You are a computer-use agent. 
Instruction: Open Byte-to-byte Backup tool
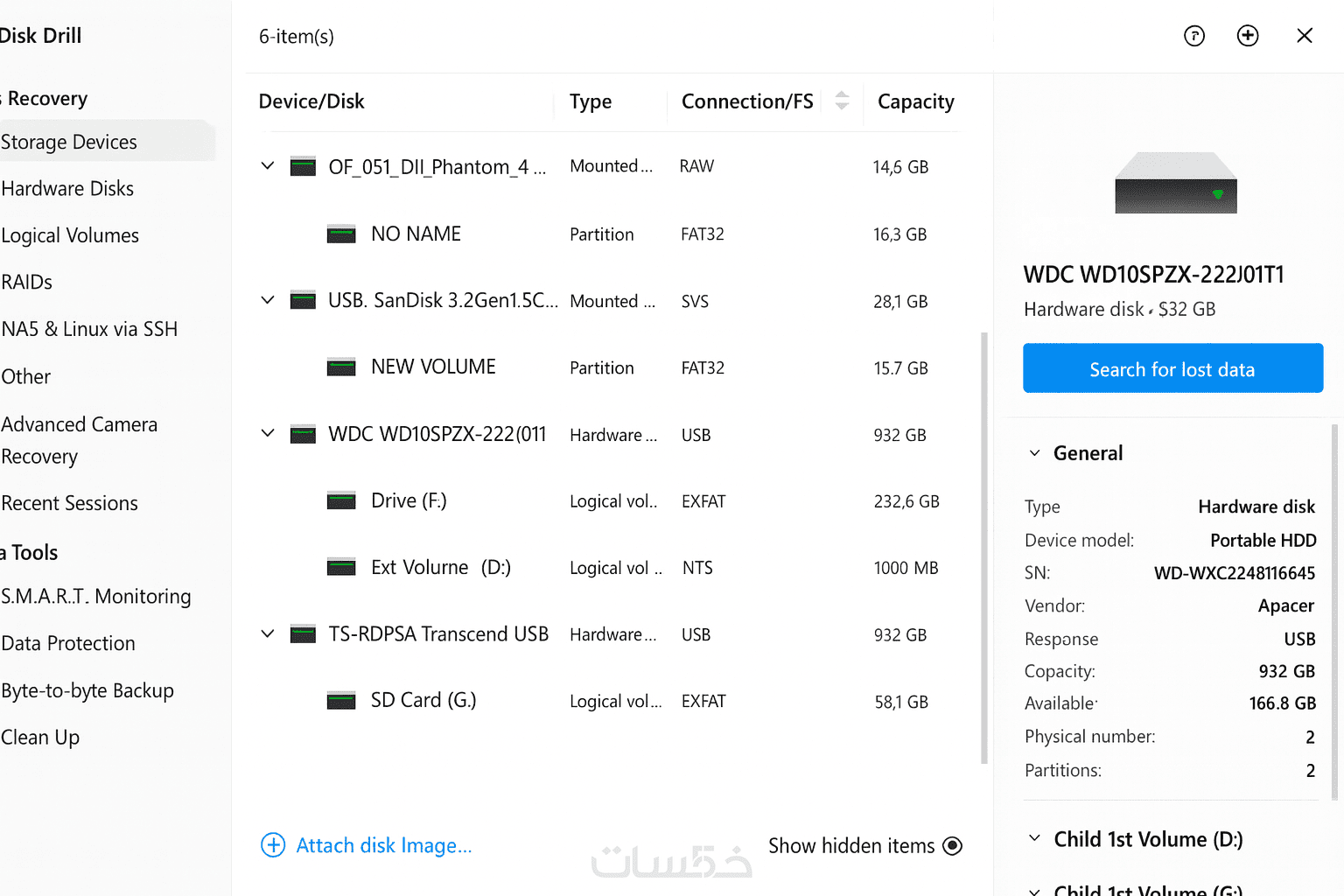click(x=87, y=690)
